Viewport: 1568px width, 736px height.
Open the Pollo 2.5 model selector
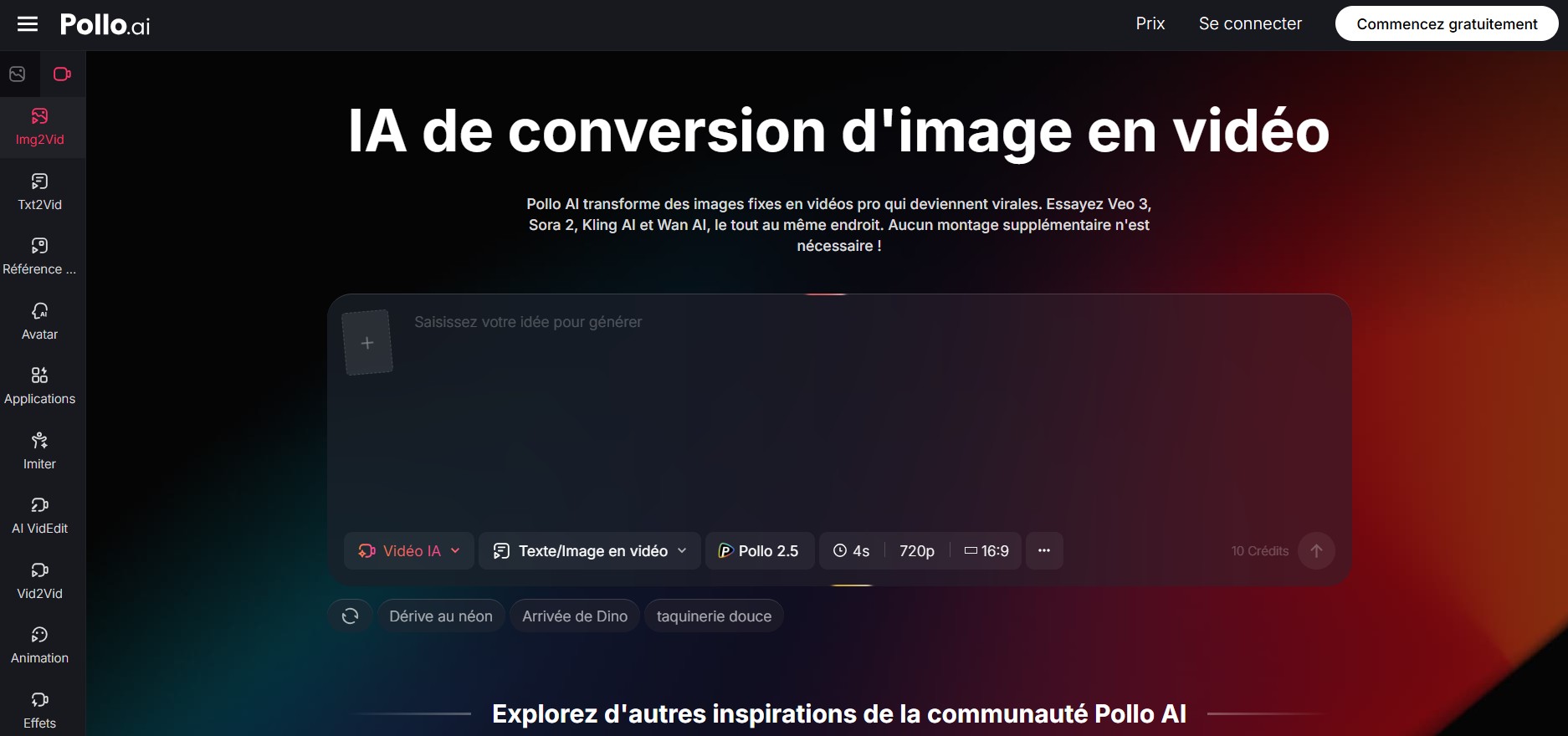click(760, 551)
